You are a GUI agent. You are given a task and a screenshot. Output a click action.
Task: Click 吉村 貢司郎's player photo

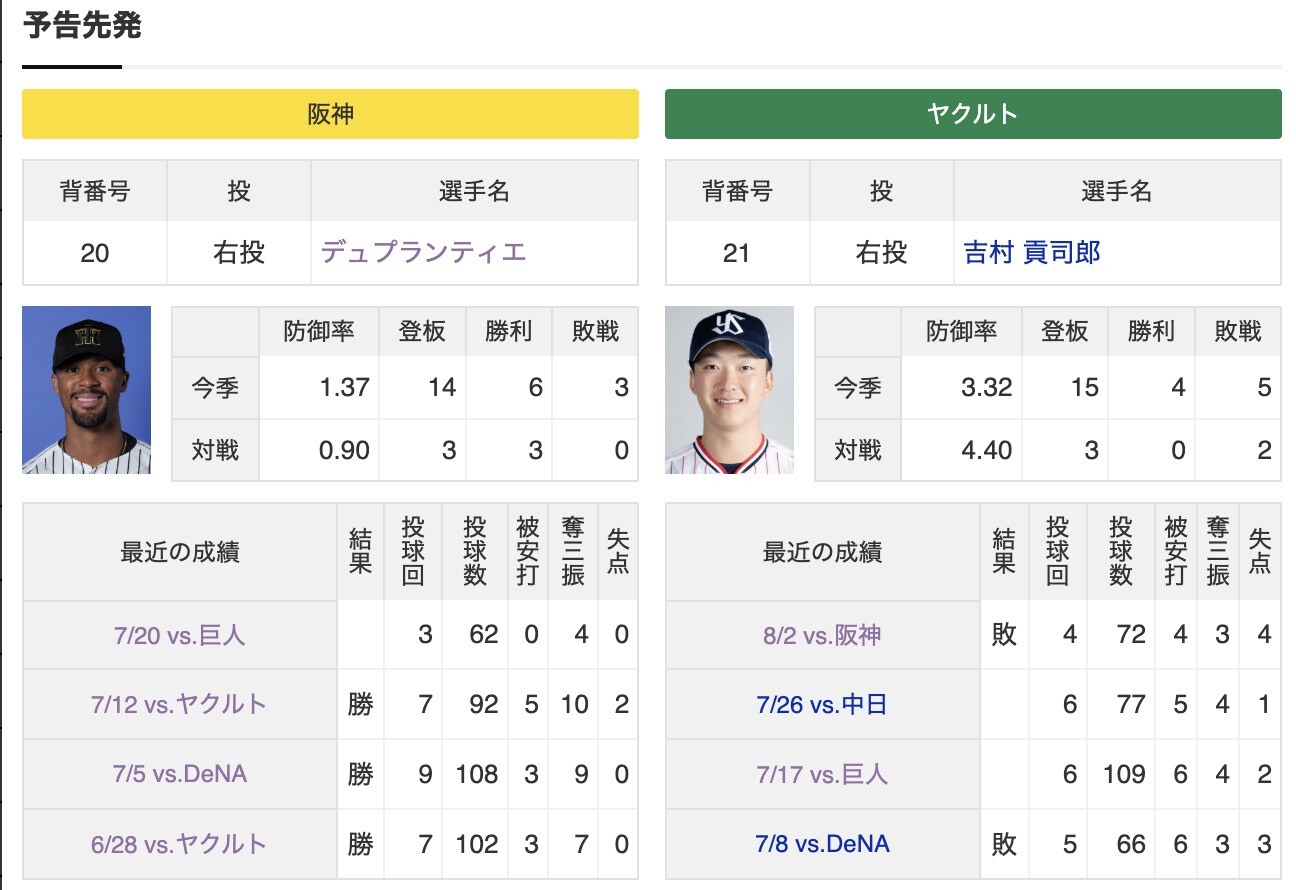(x=729, y=390)
